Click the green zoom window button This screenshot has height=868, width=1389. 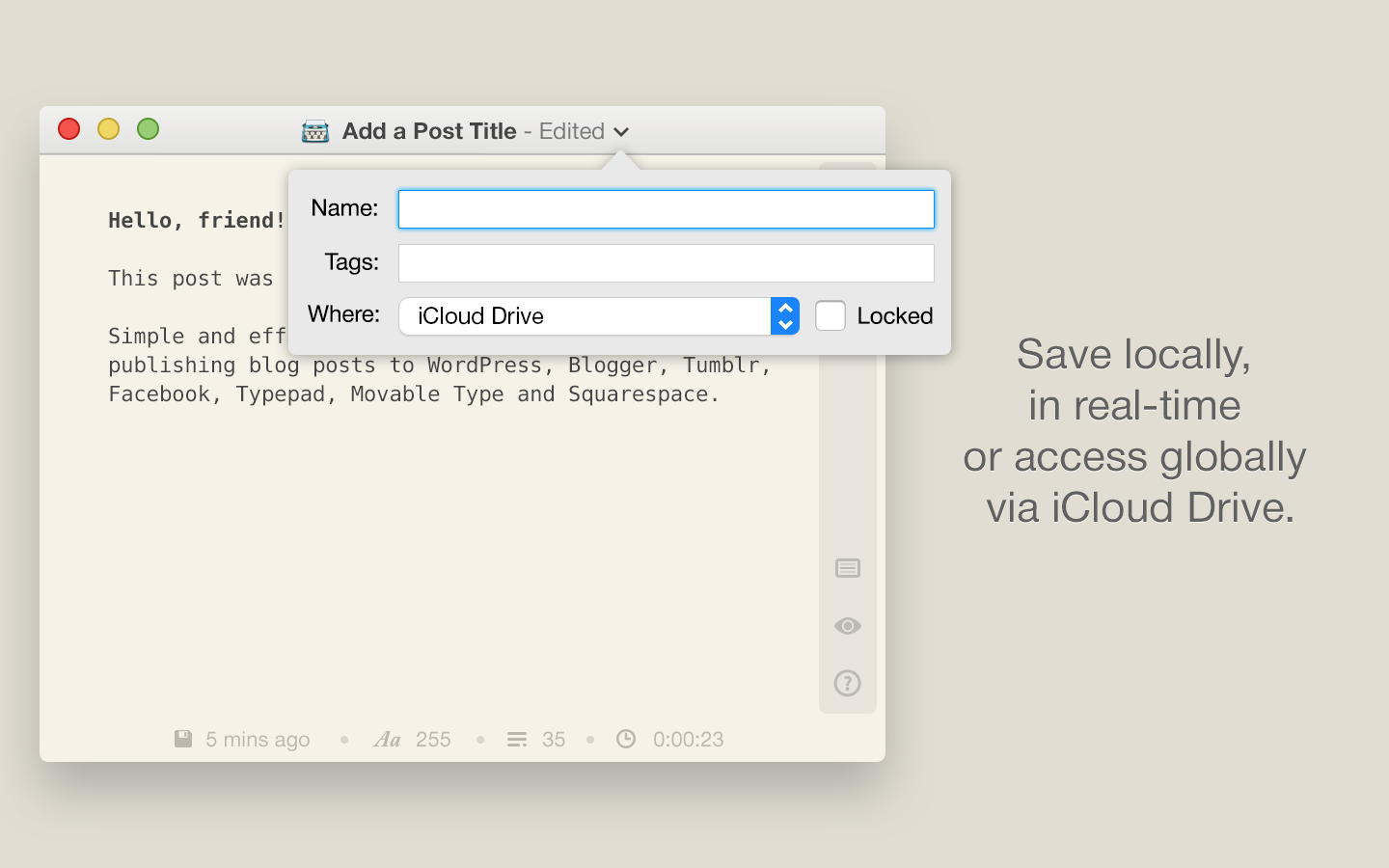pos(148,129)
